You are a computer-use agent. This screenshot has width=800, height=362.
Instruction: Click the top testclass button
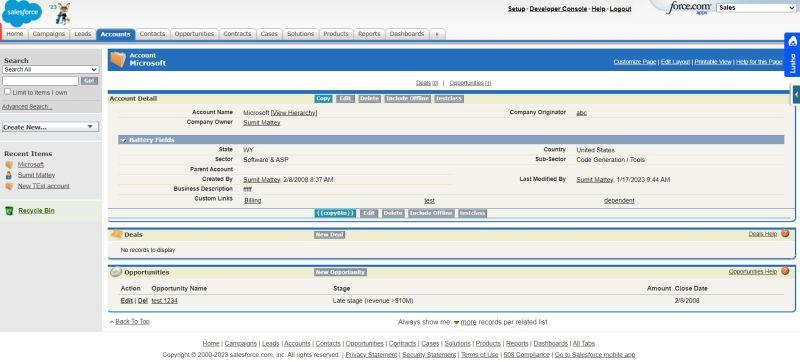(449, 99)
